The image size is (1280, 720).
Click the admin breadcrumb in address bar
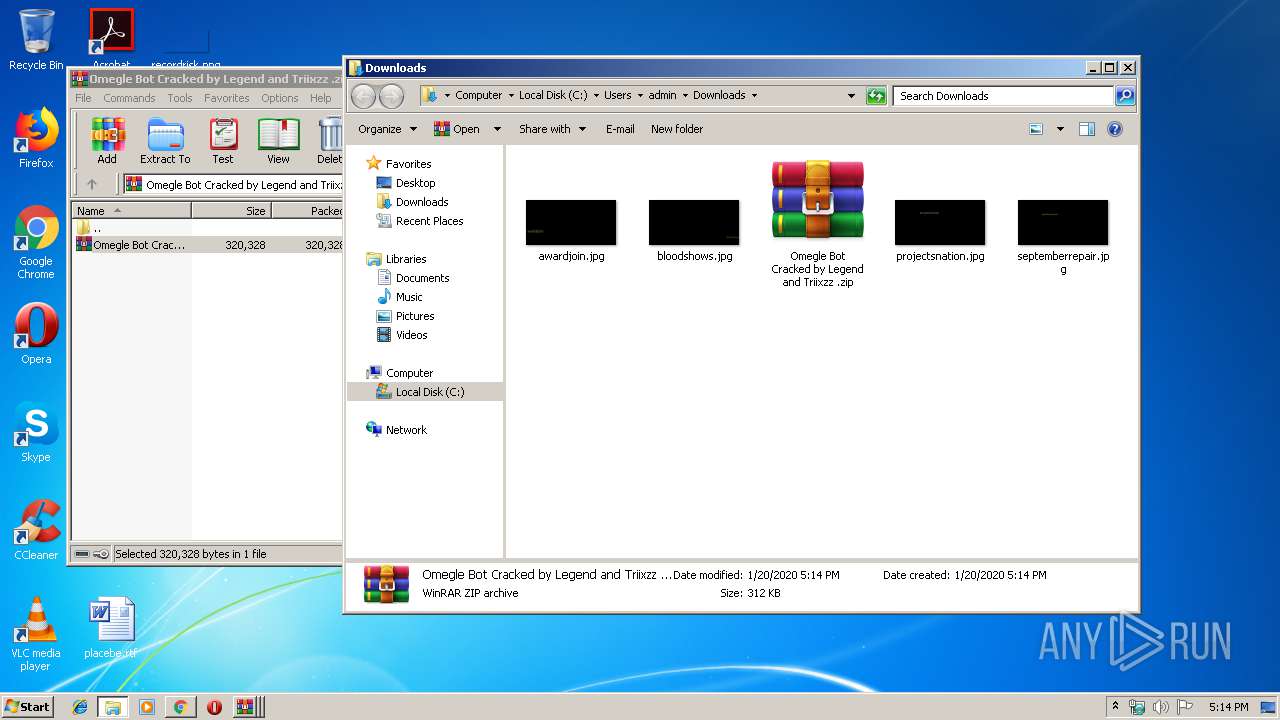click(662, 96)
